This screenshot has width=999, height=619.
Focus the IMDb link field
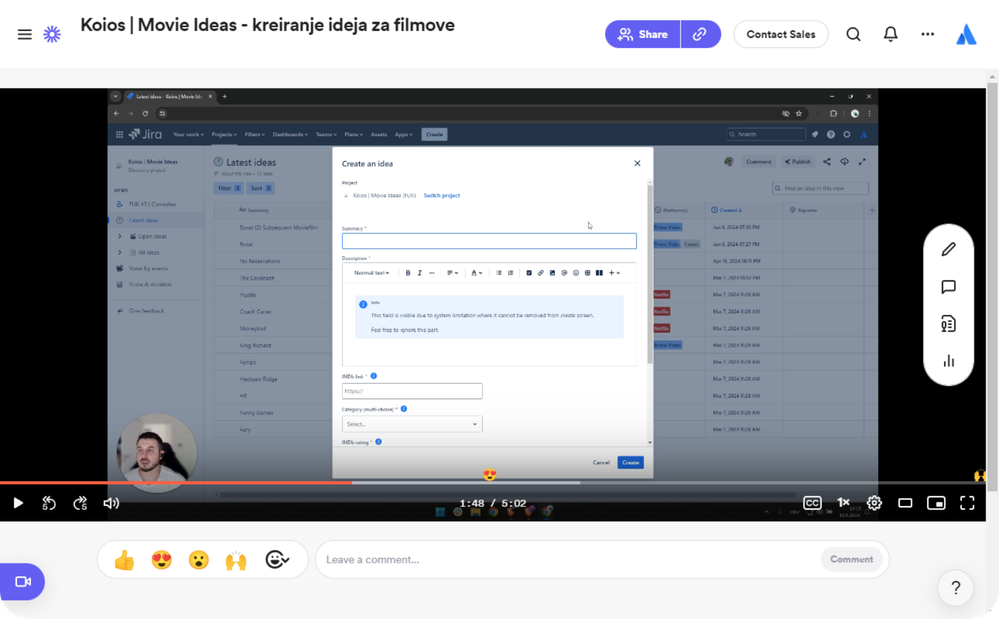(412, 391)
